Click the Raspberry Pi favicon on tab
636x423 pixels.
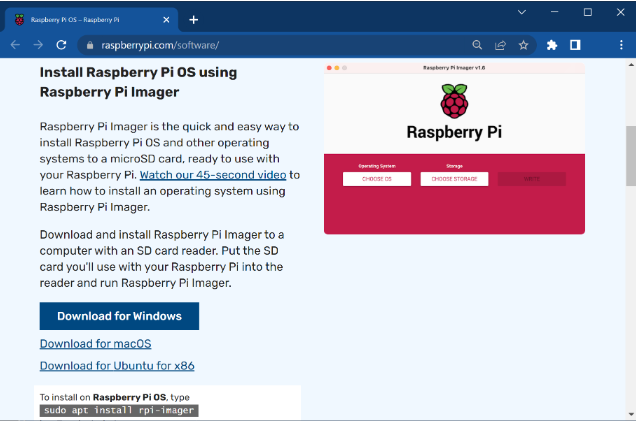(x=19, y=19)
